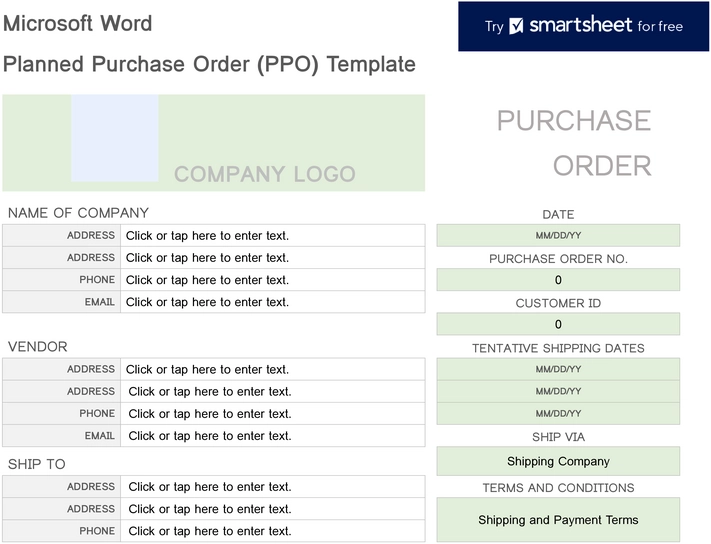
Task: Click the VENDOR email text field
Action: (x=272, y=436)
